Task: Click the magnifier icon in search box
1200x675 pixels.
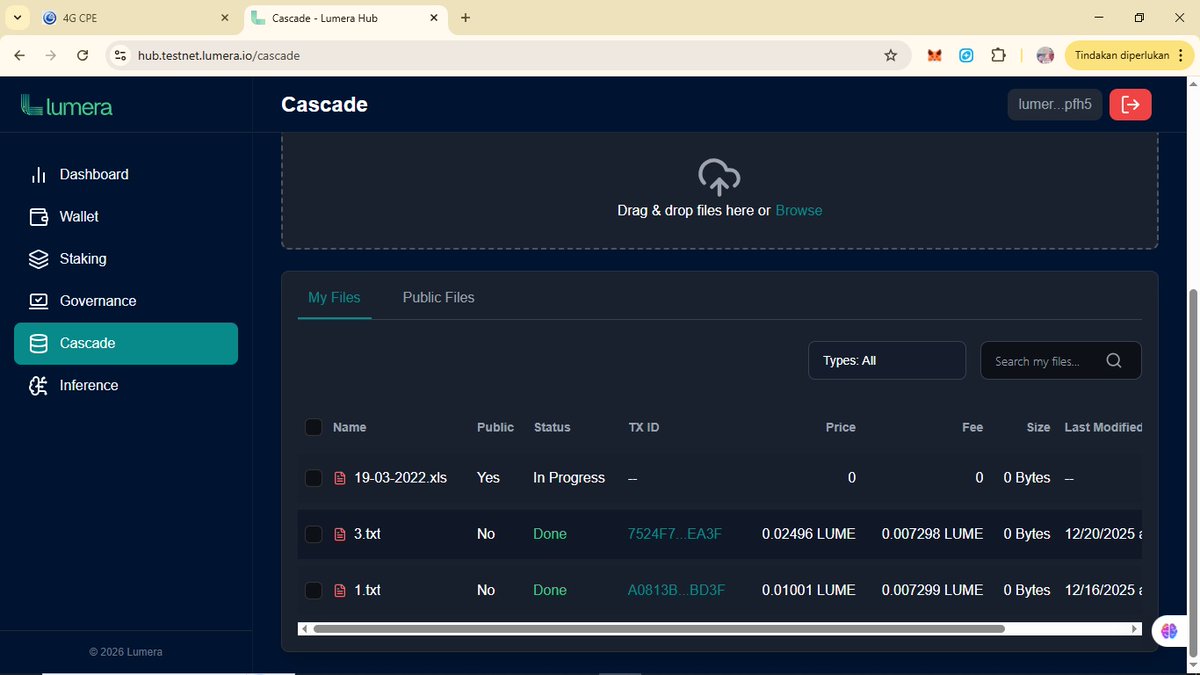Action: click(x=1114, y=361)
